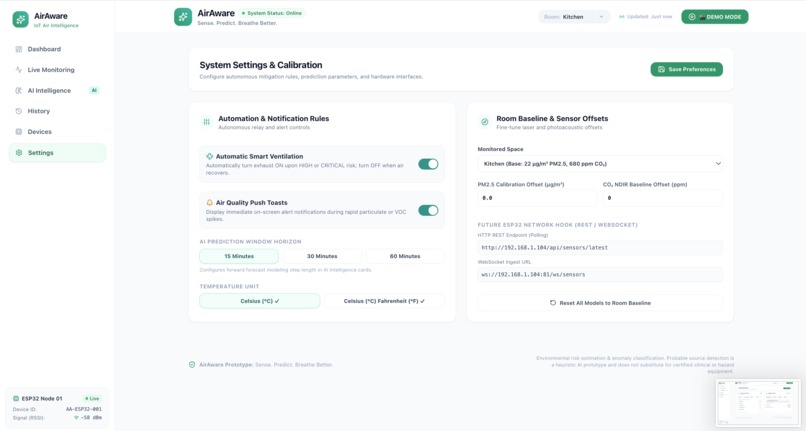This screenshot has height=431, width=806.
Task: Click the chevron on Monitored Space selector
Action: pos(718,164)
